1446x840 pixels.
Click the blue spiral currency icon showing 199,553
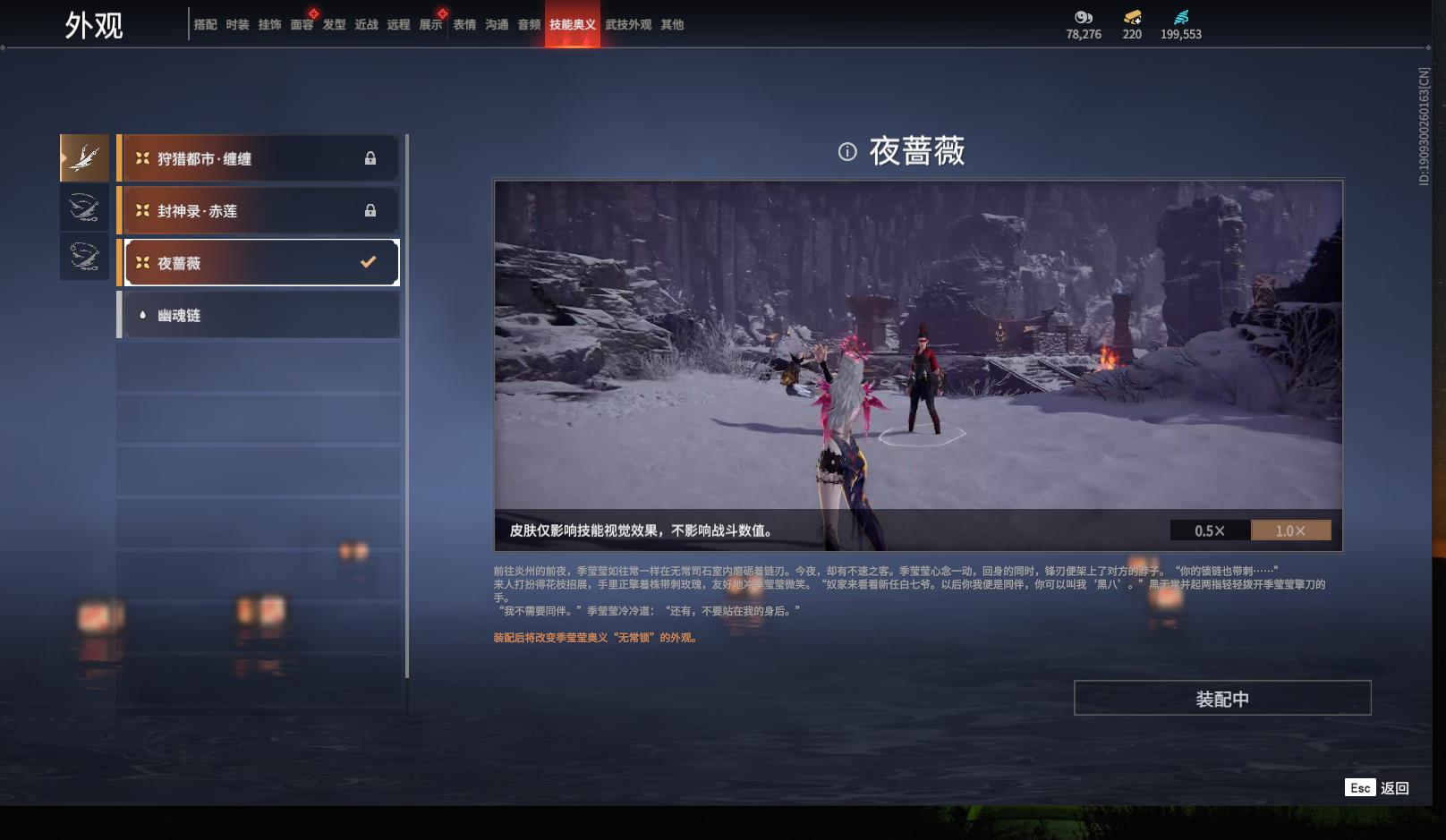[x=1179, y=15]
